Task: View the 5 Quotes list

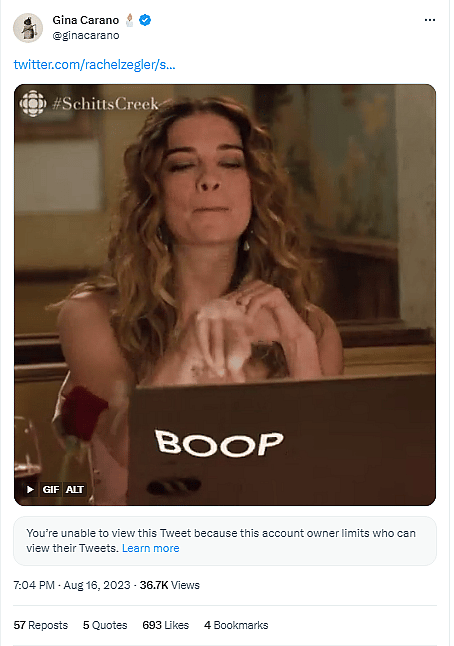Action: point(105,625)
